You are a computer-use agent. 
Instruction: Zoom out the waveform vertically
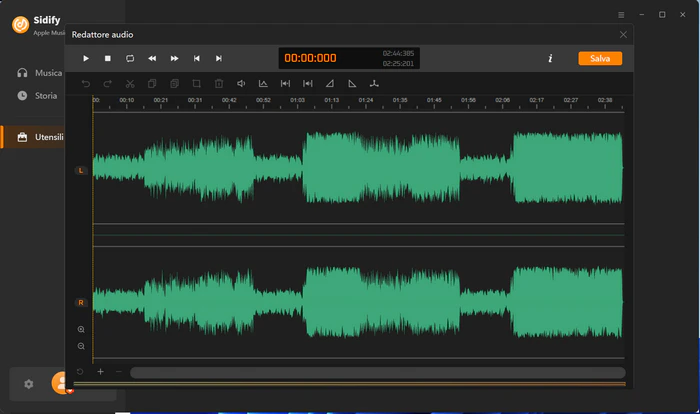(81, 346)
